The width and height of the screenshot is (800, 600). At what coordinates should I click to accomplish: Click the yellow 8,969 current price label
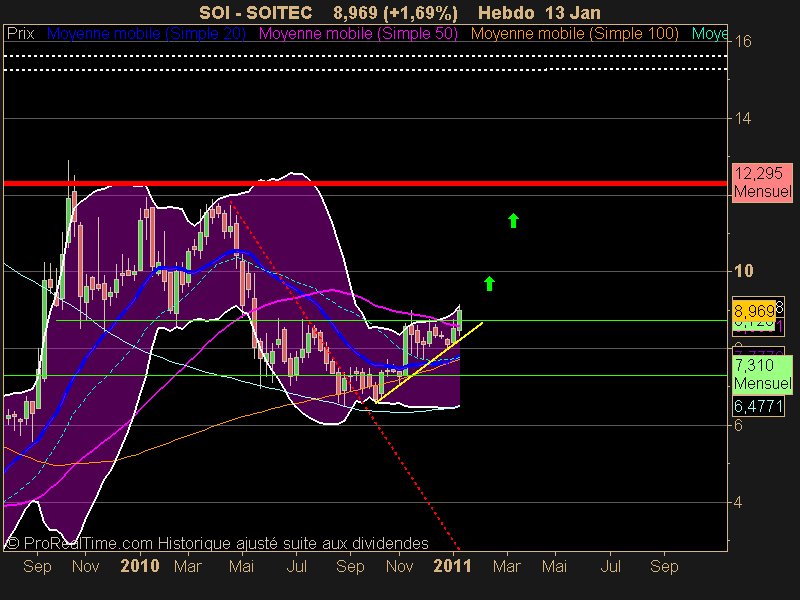pyautogui.click(x=754, y=310)
